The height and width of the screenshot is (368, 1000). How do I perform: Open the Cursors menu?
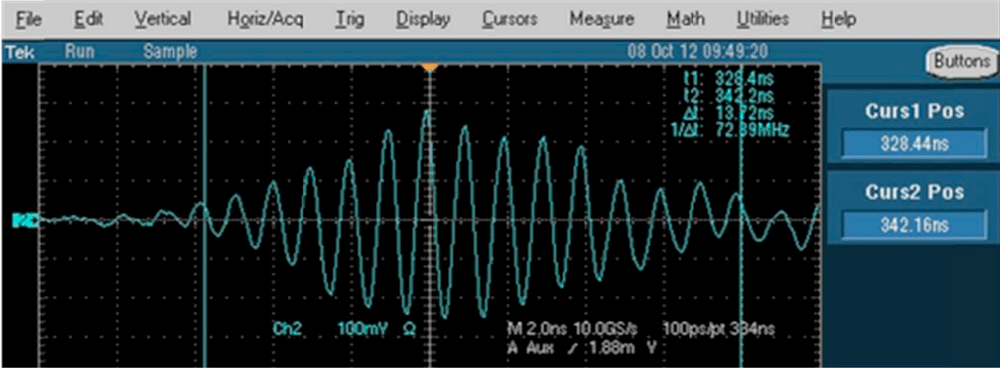pos(509,20)
